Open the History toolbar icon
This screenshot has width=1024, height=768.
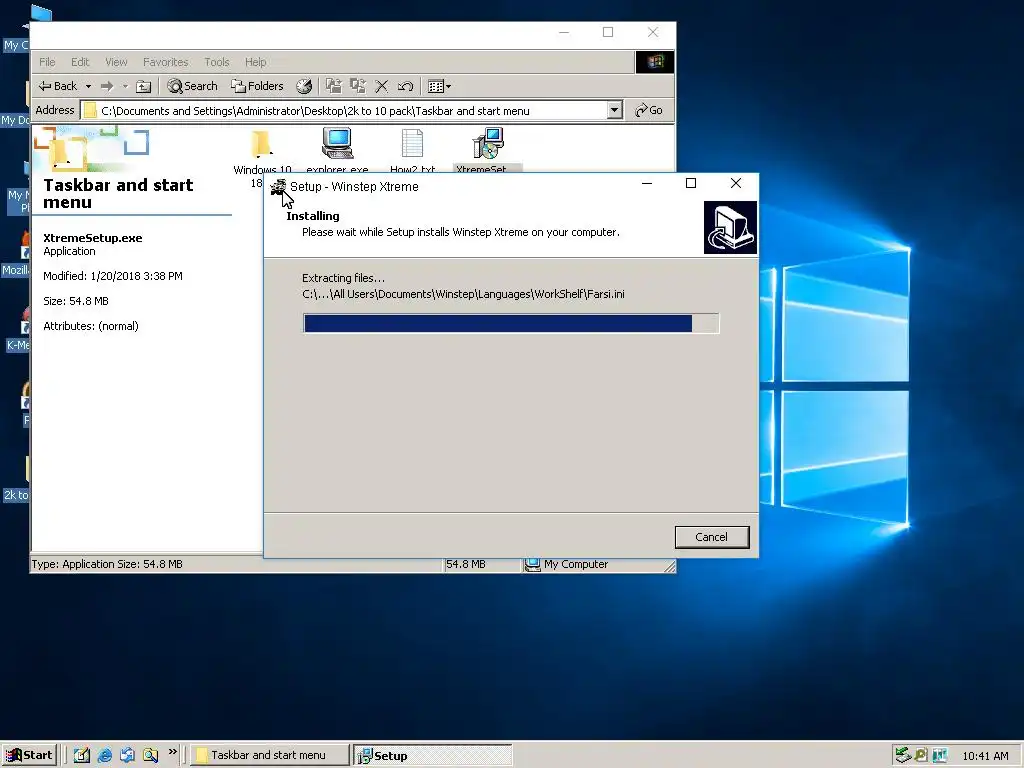[304, 86]
